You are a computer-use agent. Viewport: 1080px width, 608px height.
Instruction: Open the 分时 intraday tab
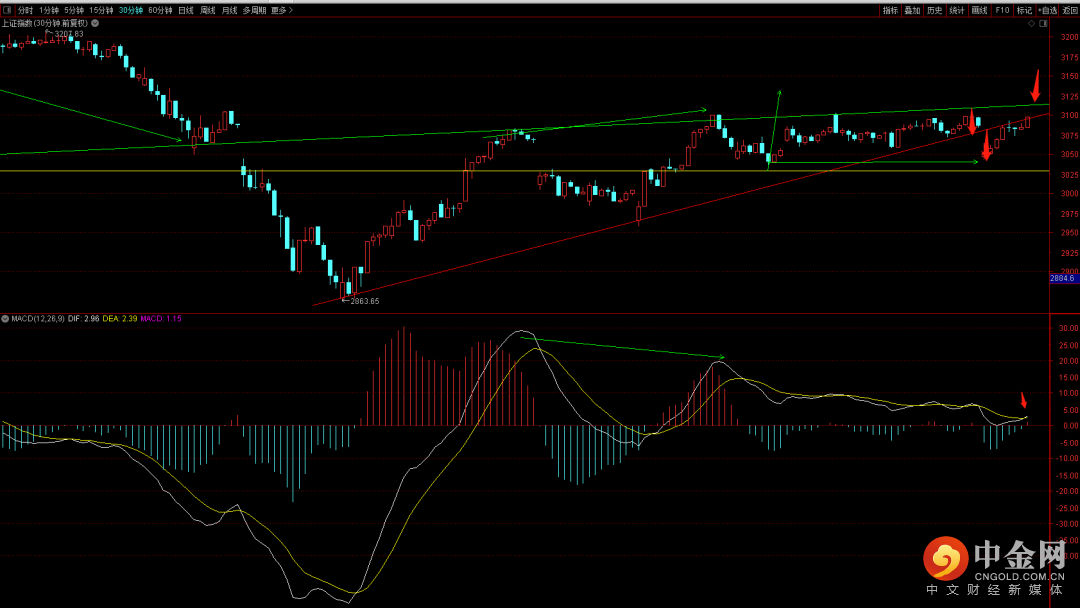(25, 10)
